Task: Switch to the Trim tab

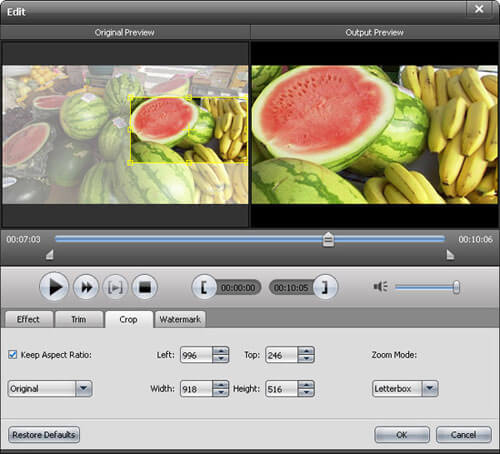Action: [79, 319]
